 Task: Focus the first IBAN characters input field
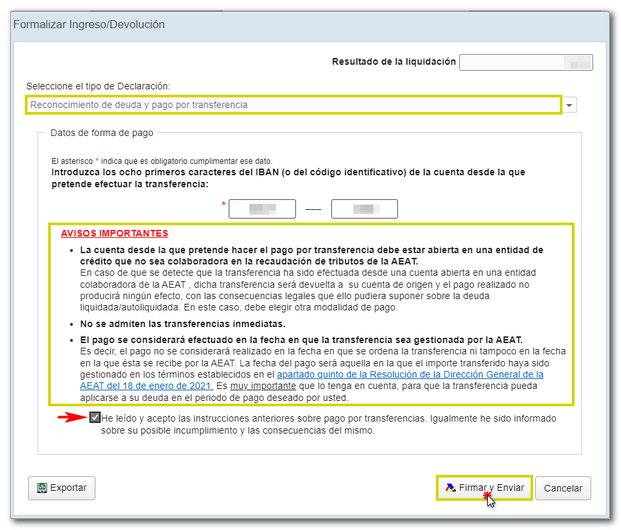[x=262, y=209]
